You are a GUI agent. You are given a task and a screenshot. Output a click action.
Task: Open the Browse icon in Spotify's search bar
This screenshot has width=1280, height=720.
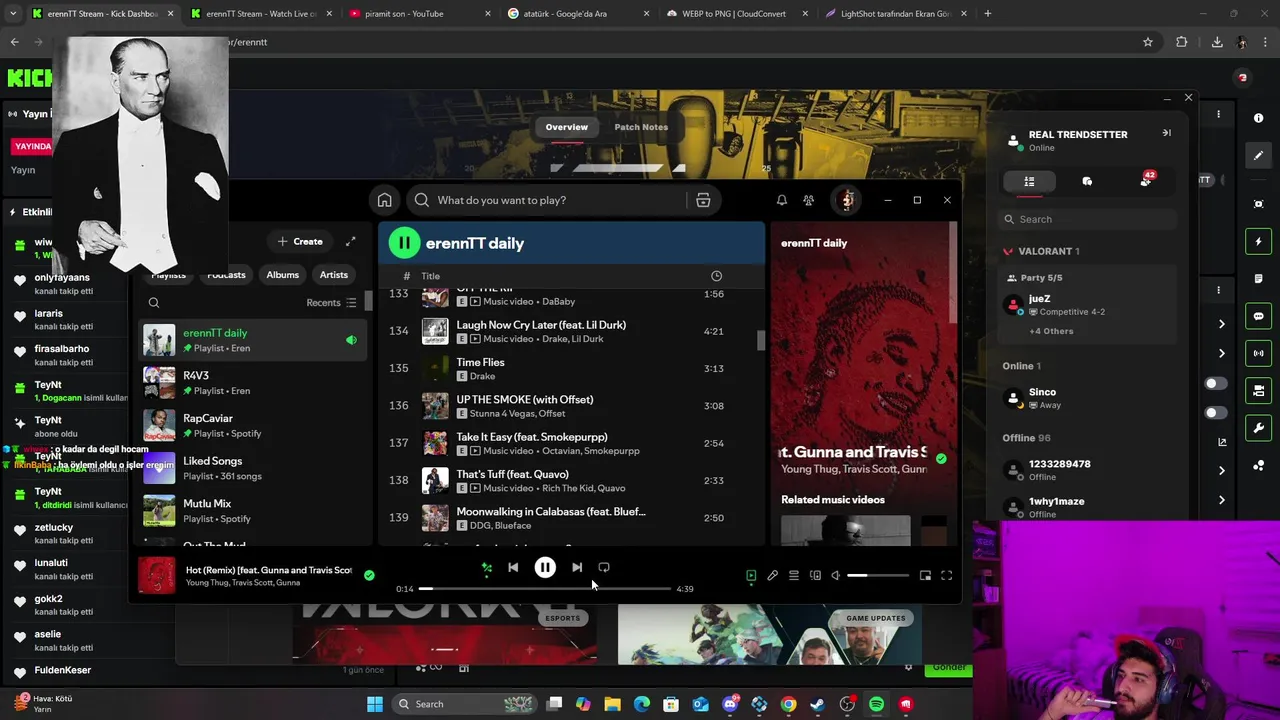703,200
